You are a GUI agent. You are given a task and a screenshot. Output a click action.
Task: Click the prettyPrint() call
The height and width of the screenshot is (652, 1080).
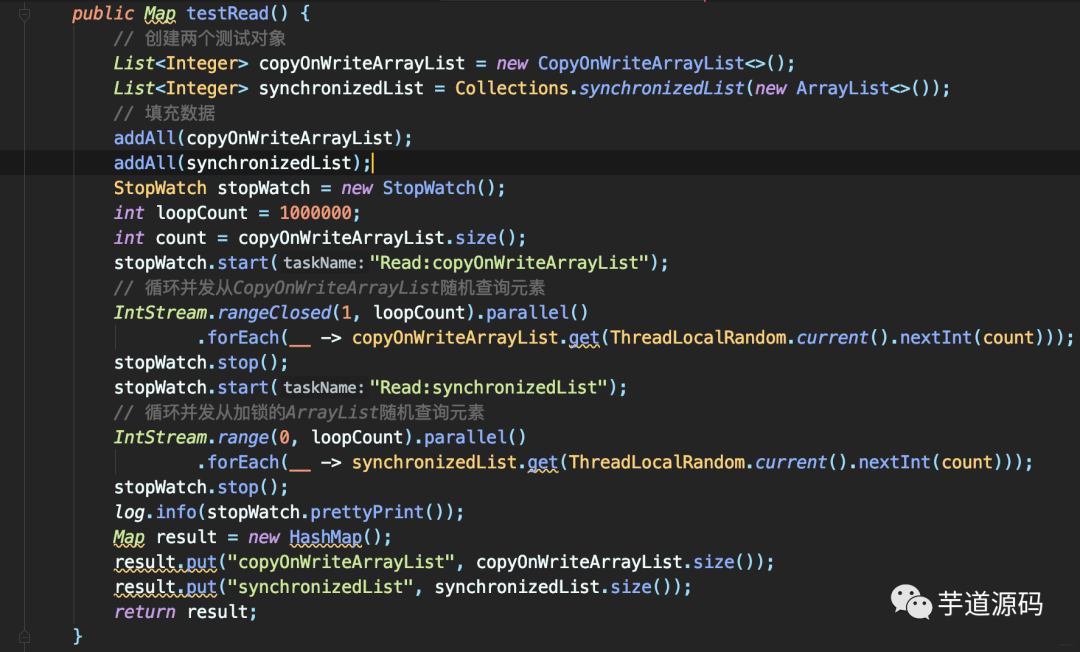(376, 512)
